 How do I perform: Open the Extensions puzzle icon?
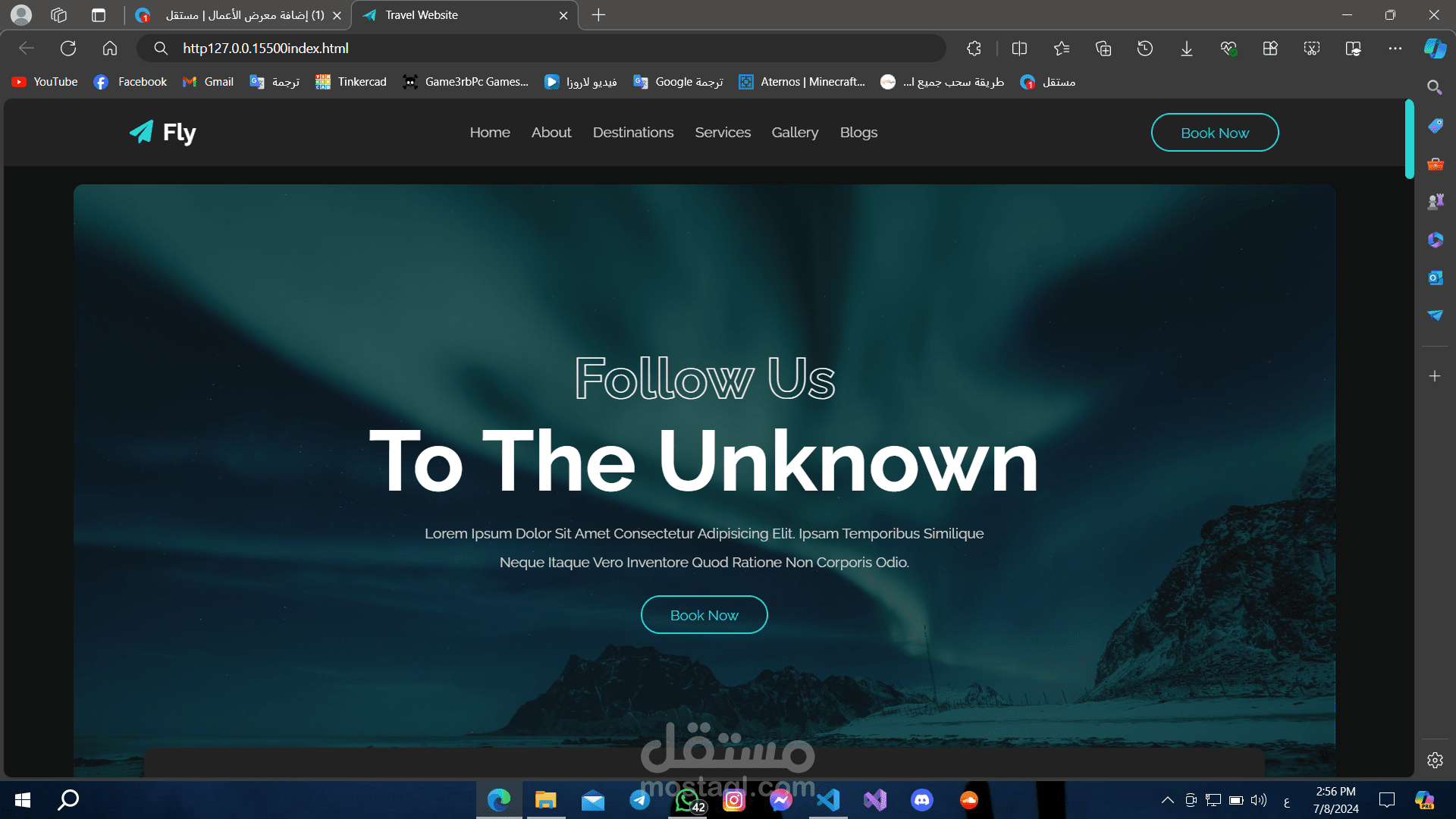(974, 49)
